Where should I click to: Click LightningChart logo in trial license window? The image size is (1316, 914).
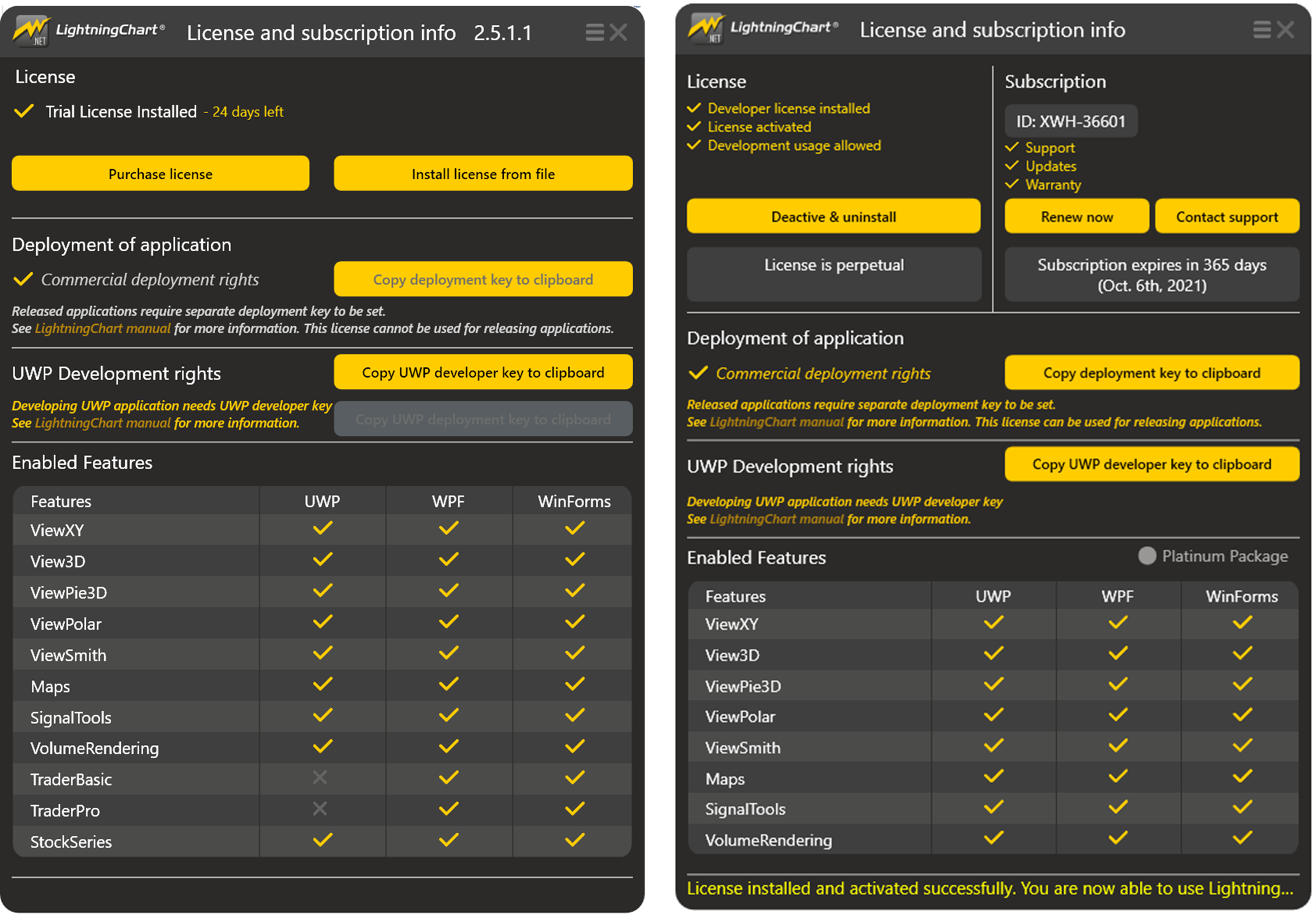pos(90,31)
